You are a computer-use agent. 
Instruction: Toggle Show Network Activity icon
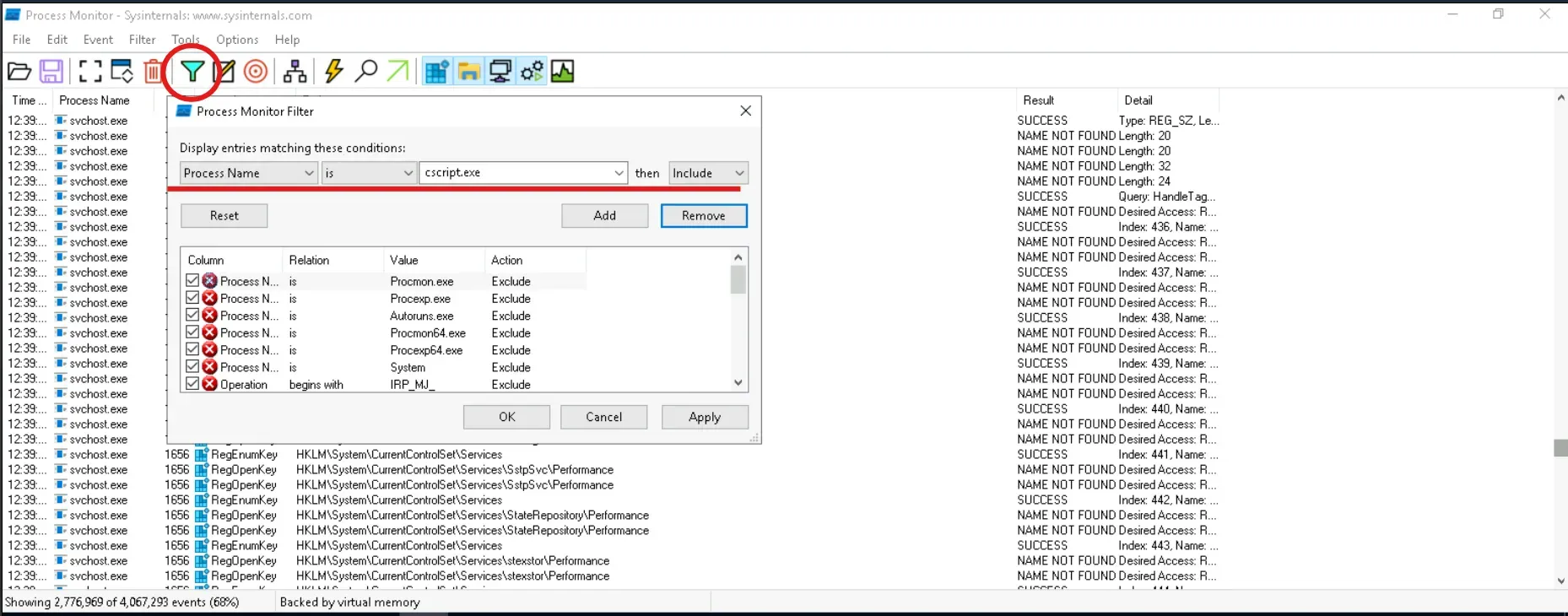click(x=500, y=72)
